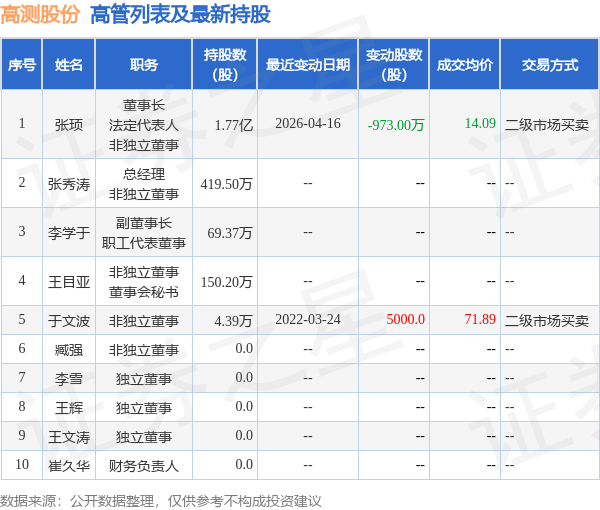This screenshot has width=600, height=510.
Task: Click the data source disclaimer text
Action: [161, 501]
